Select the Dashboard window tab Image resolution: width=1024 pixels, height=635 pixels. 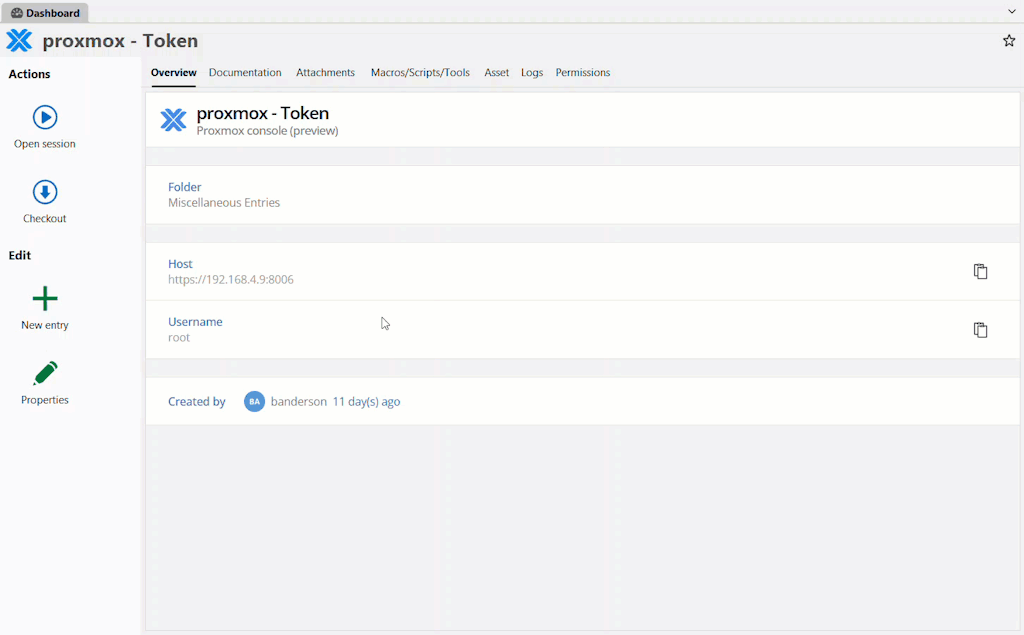46,13
